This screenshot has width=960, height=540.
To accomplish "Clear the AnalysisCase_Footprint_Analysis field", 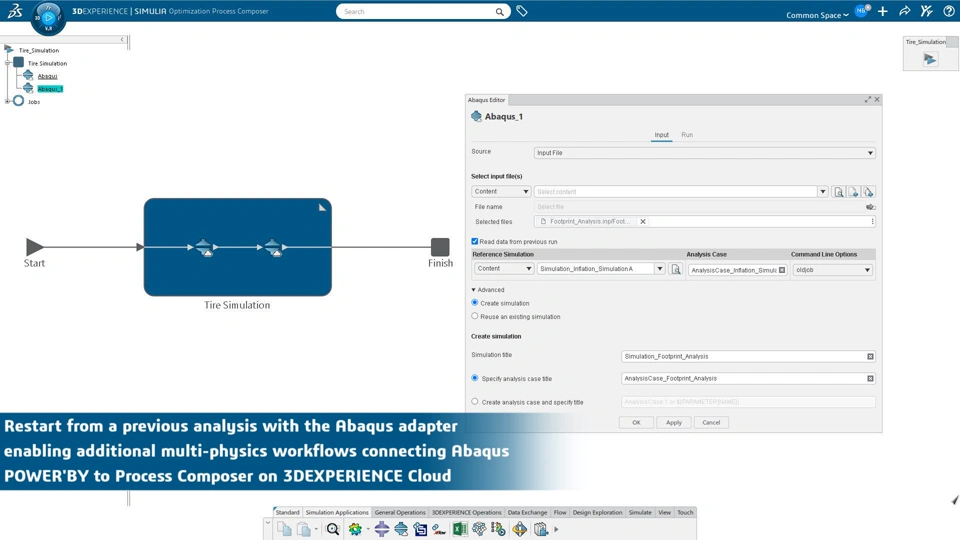I will 870,378.
